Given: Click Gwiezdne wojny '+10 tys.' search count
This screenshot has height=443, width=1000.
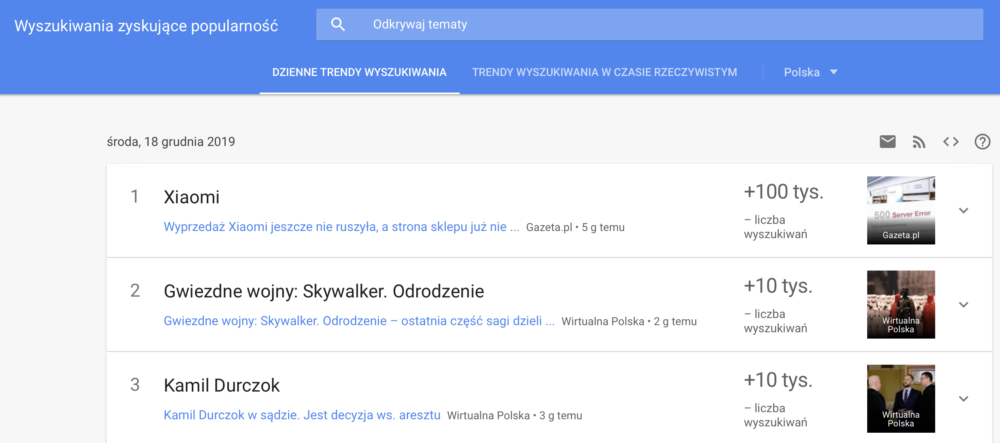Looking at the screenshot, I should click(x=778, y=287).
